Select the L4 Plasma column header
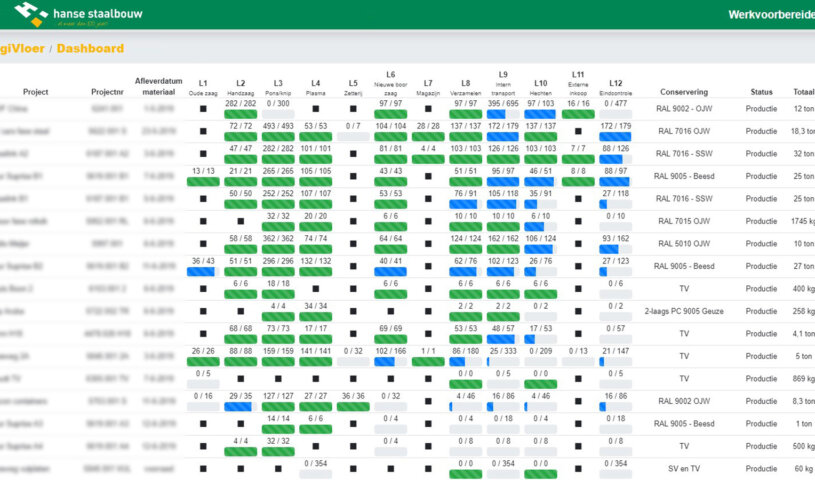 tap(316, 87)
